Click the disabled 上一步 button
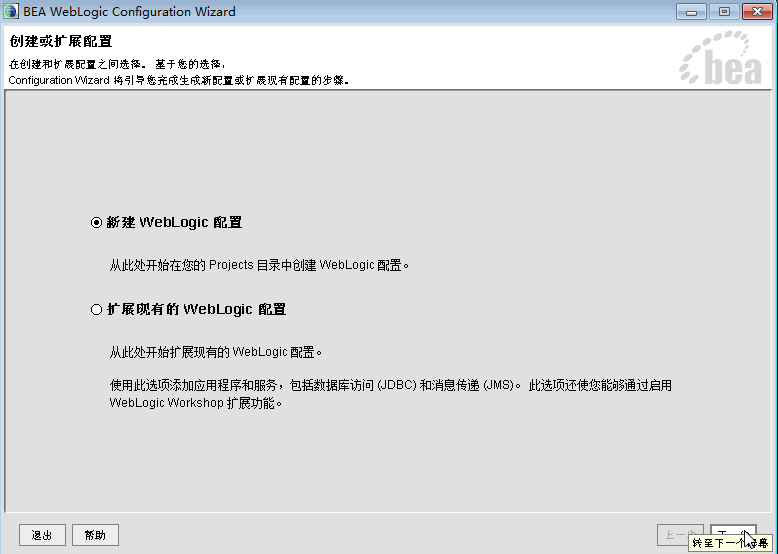The height and width of the screenshot is (554, 778). 680,535
